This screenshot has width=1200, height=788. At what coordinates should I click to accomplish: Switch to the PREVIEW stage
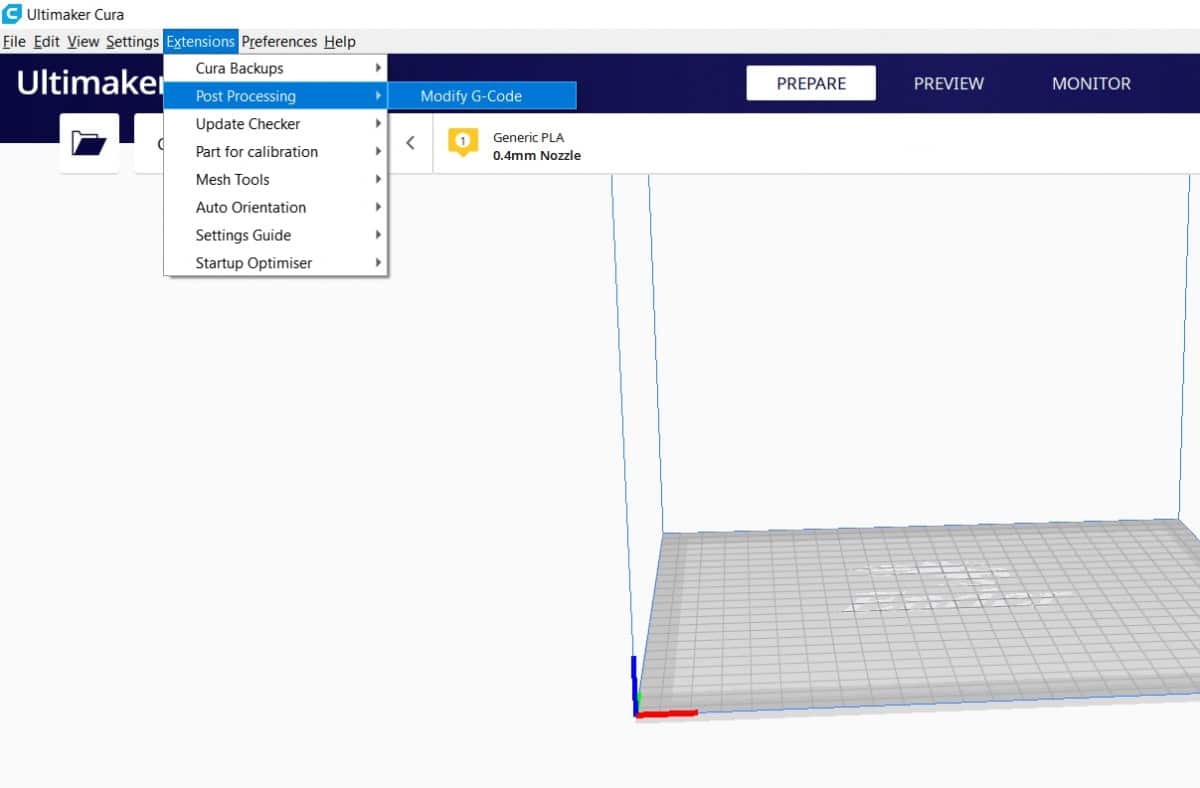tap(949, 84)
